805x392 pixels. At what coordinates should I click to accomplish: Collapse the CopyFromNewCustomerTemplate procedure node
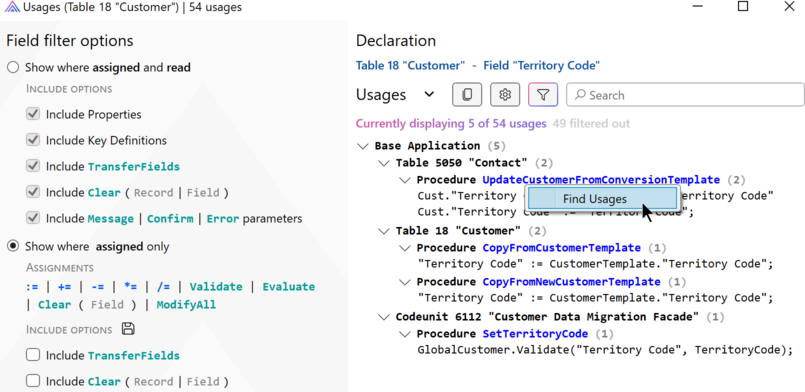pyautogui.click(x=405, y=282)
